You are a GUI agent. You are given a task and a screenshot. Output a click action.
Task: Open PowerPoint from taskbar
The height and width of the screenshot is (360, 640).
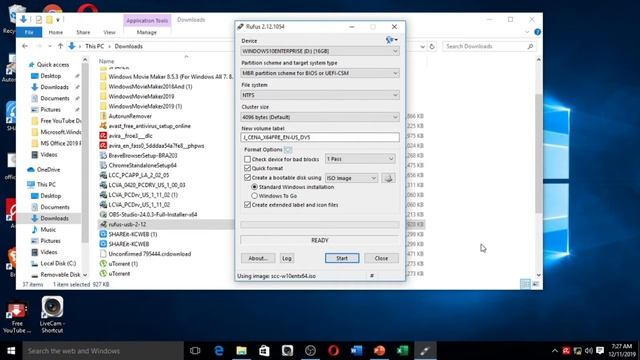380,351
